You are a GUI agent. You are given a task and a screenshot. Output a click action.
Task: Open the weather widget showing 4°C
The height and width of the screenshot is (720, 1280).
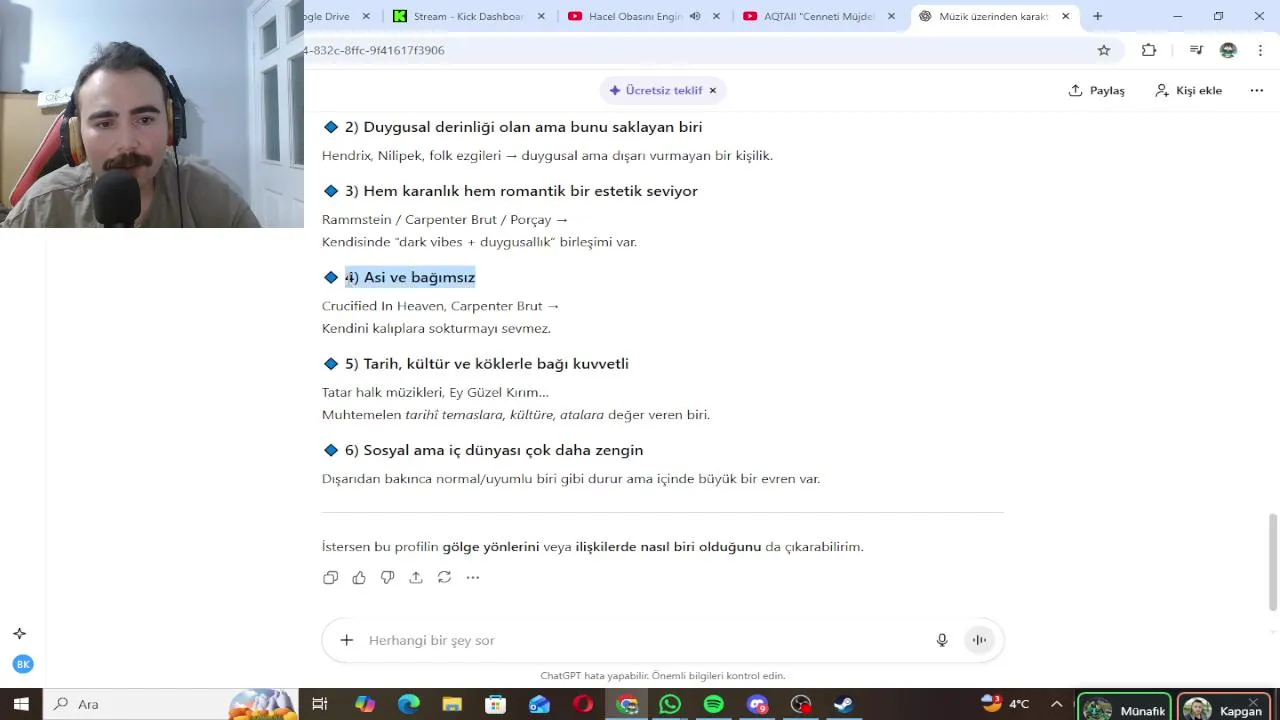[x=1005, y=704]
